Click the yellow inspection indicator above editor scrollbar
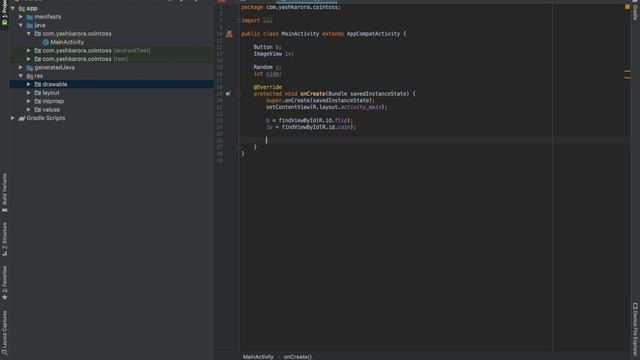This screenshot has height=360, width=640. click(x=627, y=7)
